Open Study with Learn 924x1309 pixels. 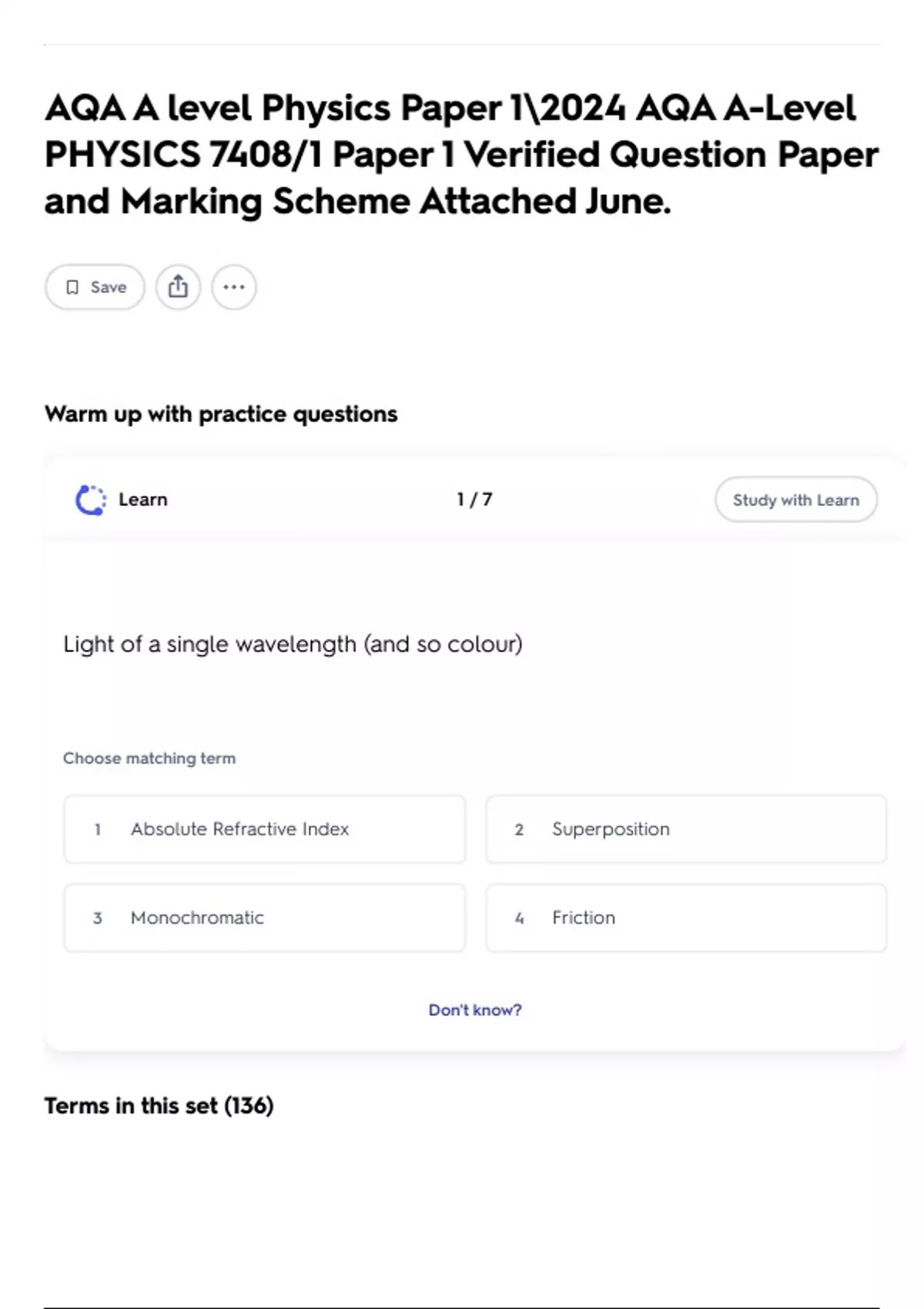(x=795, y=500)
